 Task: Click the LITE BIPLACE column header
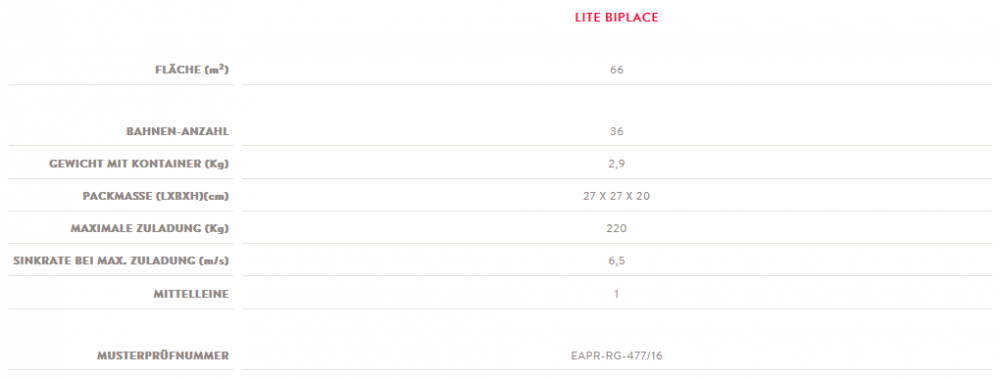616,18
